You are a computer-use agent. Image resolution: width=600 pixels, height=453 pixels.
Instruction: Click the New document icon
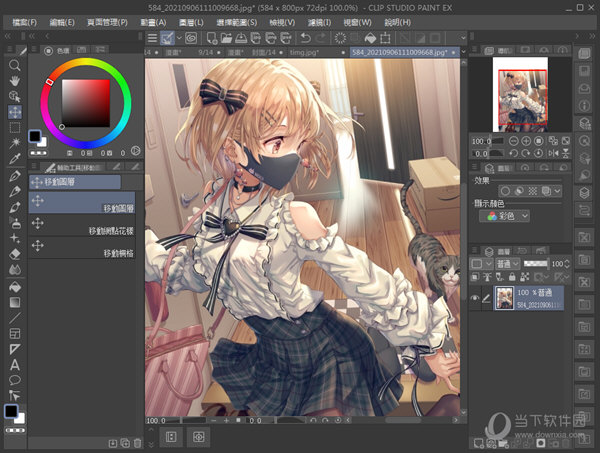(212, 38)
